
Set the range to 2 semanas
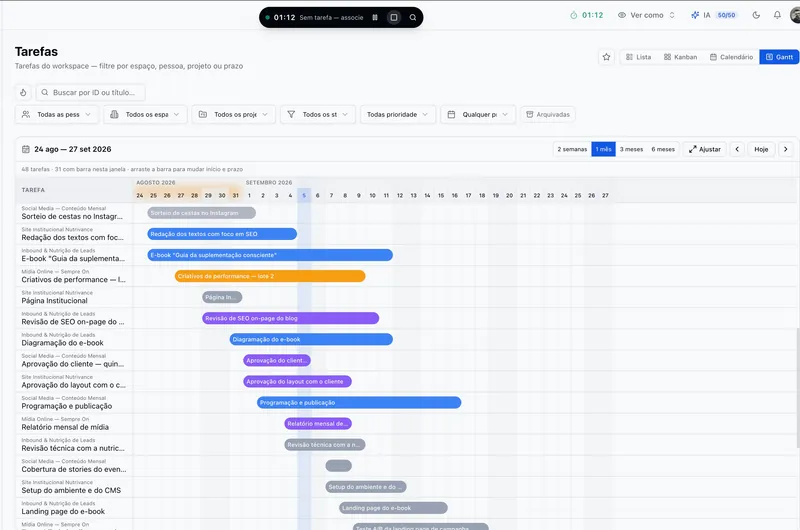click(x=572, y=149)
